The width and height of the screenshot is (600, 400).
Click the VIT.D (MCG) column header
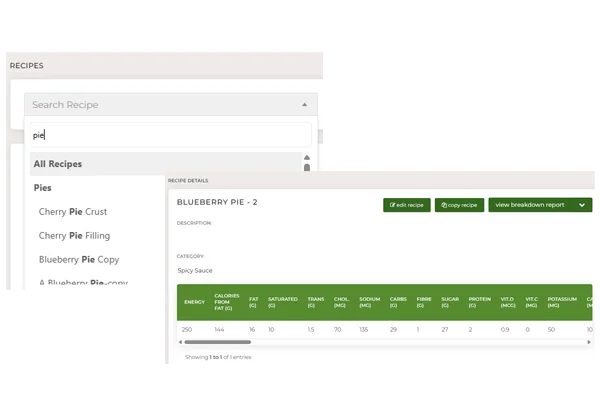[508, 302]
